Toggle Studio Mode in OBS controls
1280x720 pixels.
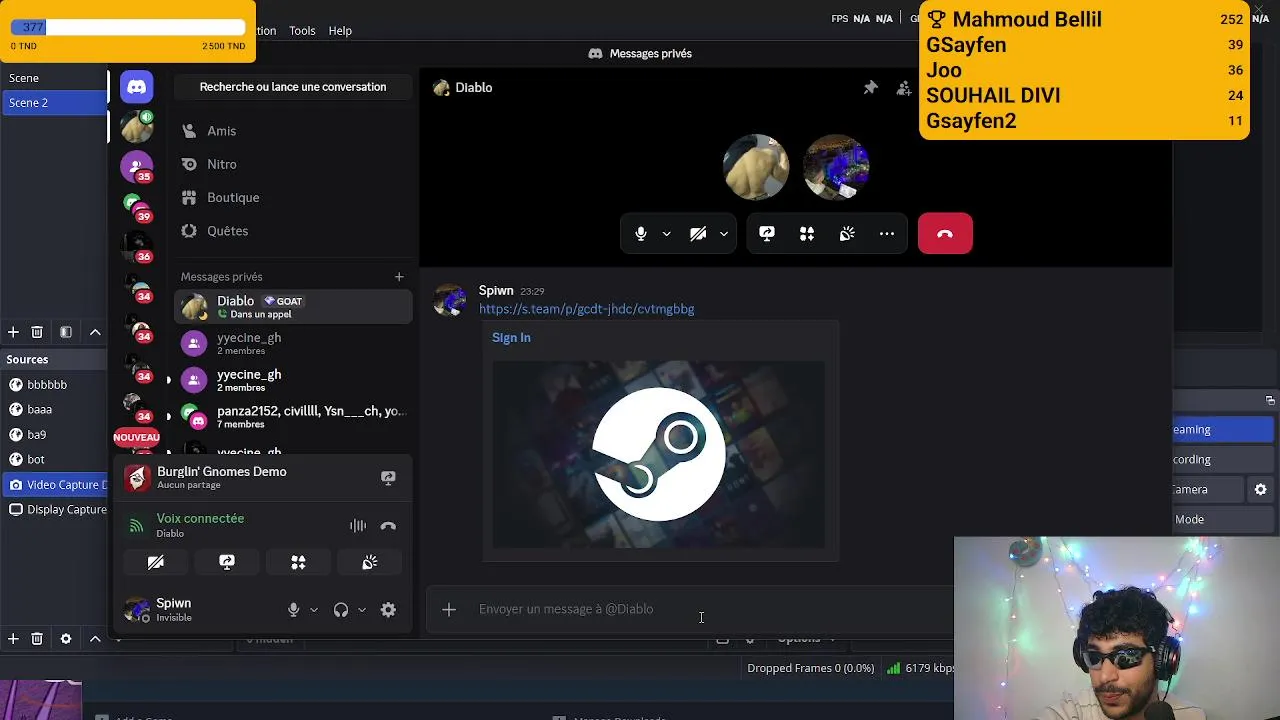(1222, 519)
